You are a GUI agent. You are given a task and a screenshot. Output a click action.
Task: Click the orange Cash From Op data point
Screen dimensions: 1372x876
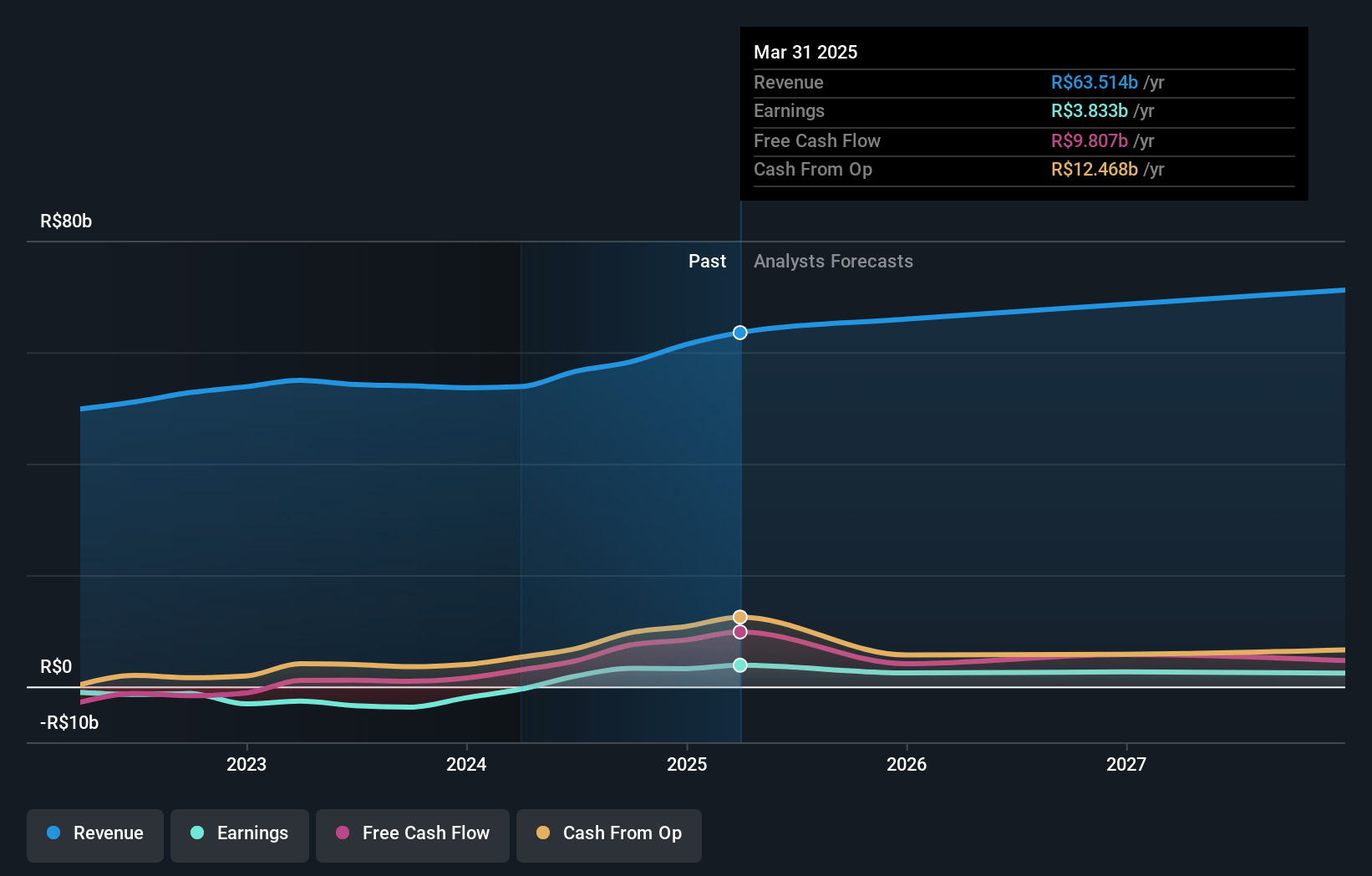(740, 617)
